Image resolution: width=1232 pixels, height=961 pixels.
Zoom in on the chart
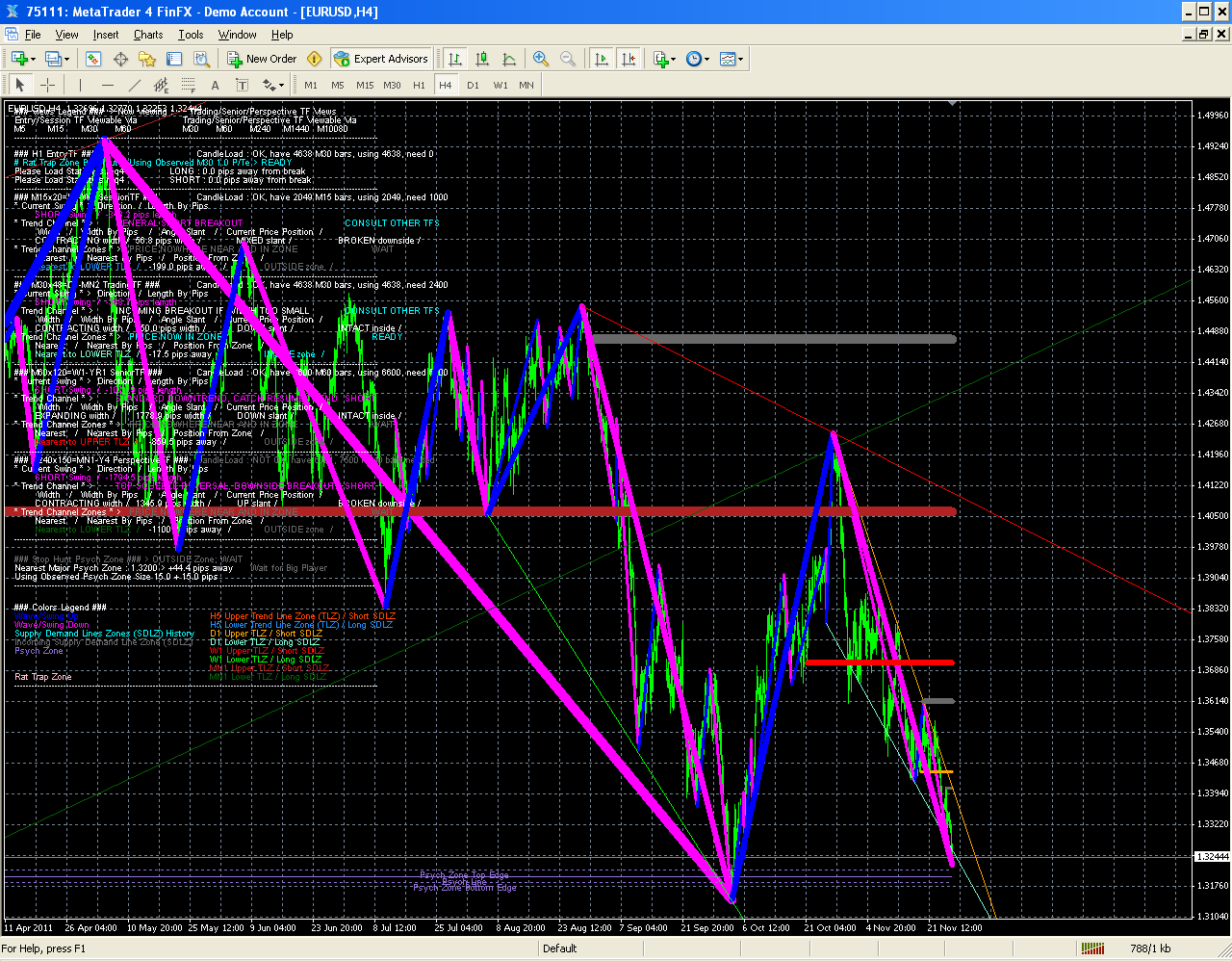pos(541,59)
